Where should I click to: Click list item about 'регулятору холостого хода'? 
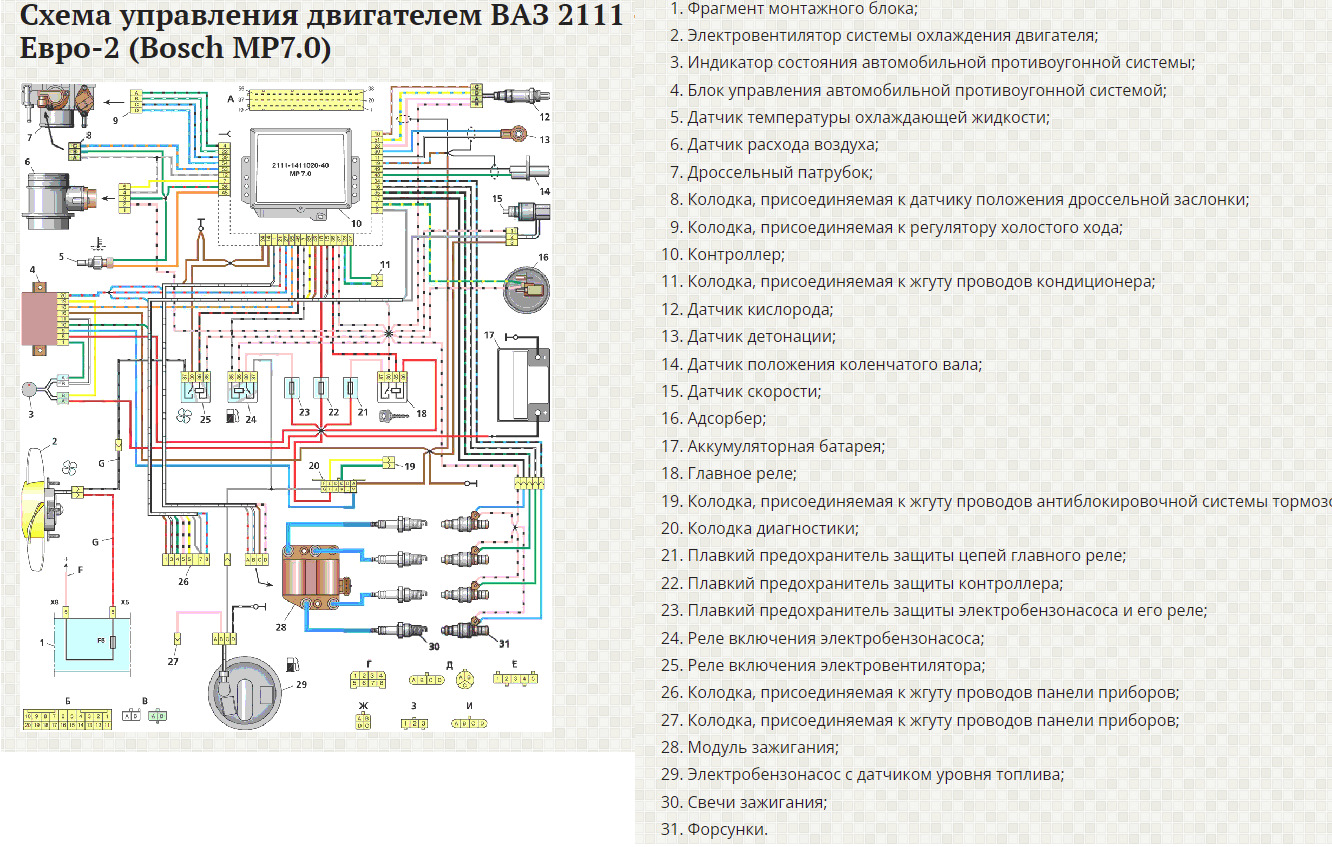click(905, 227)
